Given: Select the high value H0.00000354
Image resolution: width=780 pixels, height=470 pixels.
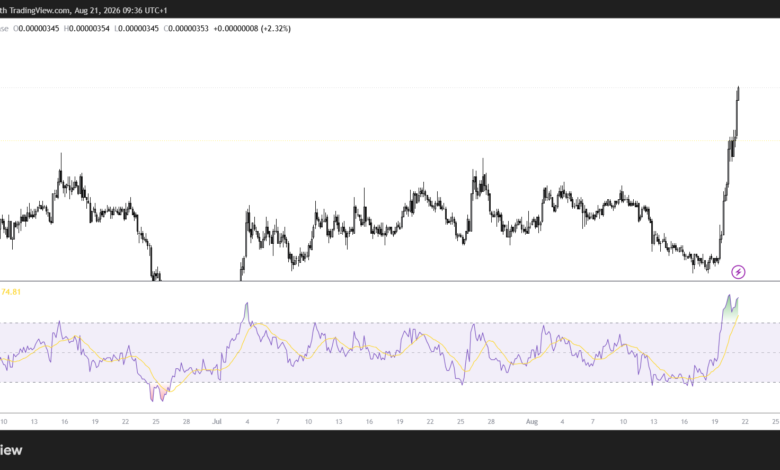Looking at the screenshot, I should tap(87, 29).
